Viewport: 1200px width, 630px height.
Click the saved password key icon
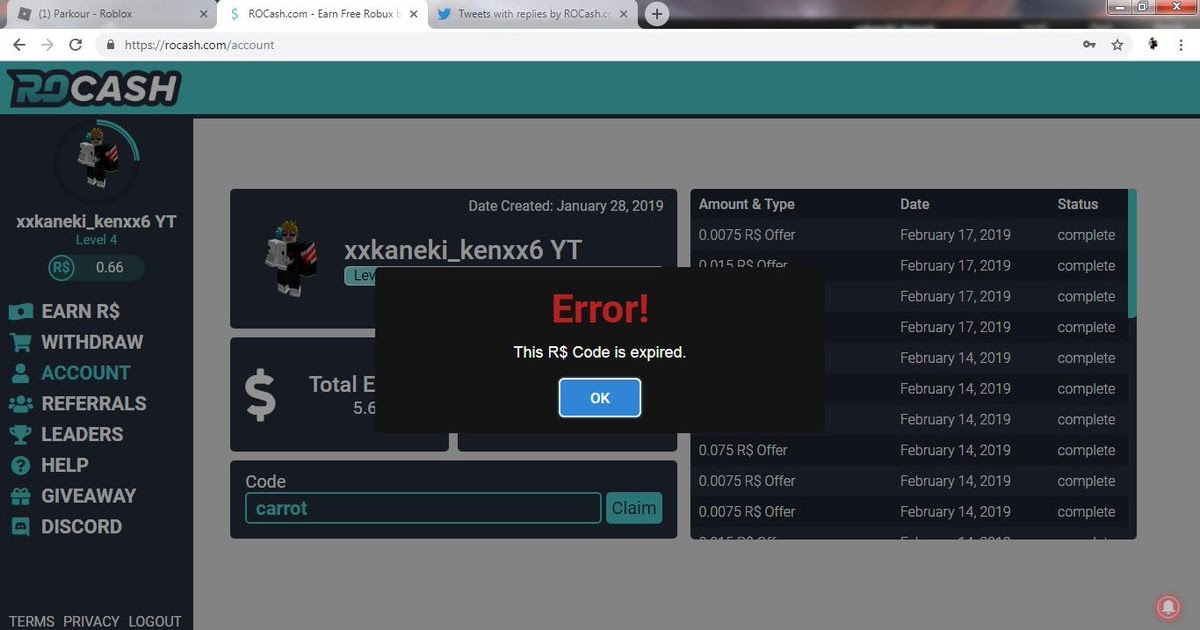click(1089, 45)
